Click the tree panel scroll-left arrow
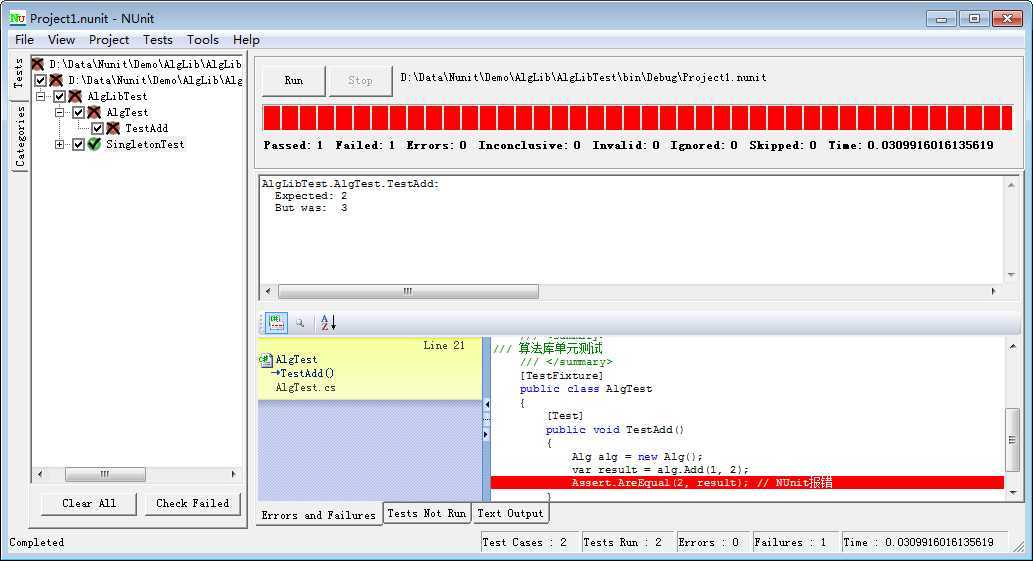The image size is (1033, 561). pos(40,474)
